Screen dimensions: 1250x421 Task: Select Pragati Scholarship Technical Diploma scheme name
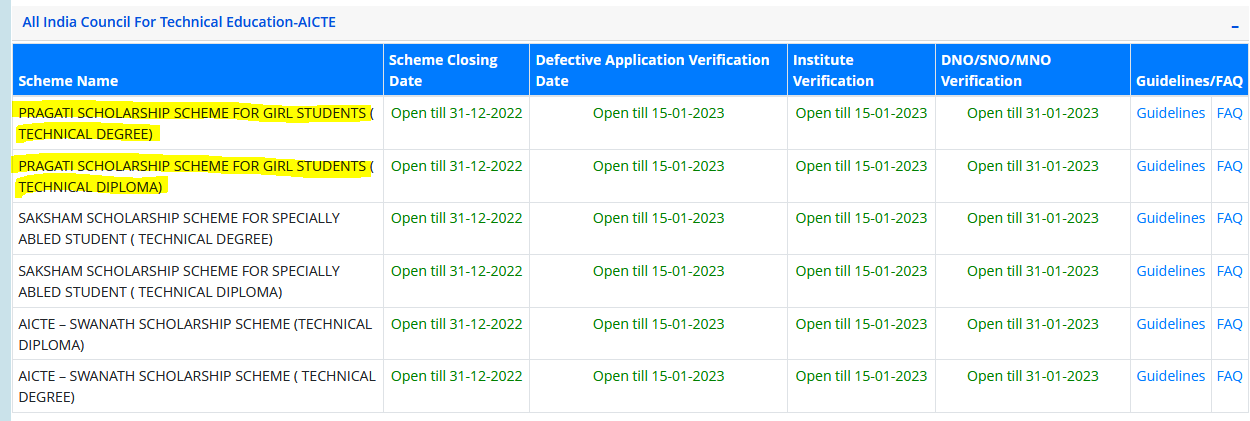tap(196, 176)
